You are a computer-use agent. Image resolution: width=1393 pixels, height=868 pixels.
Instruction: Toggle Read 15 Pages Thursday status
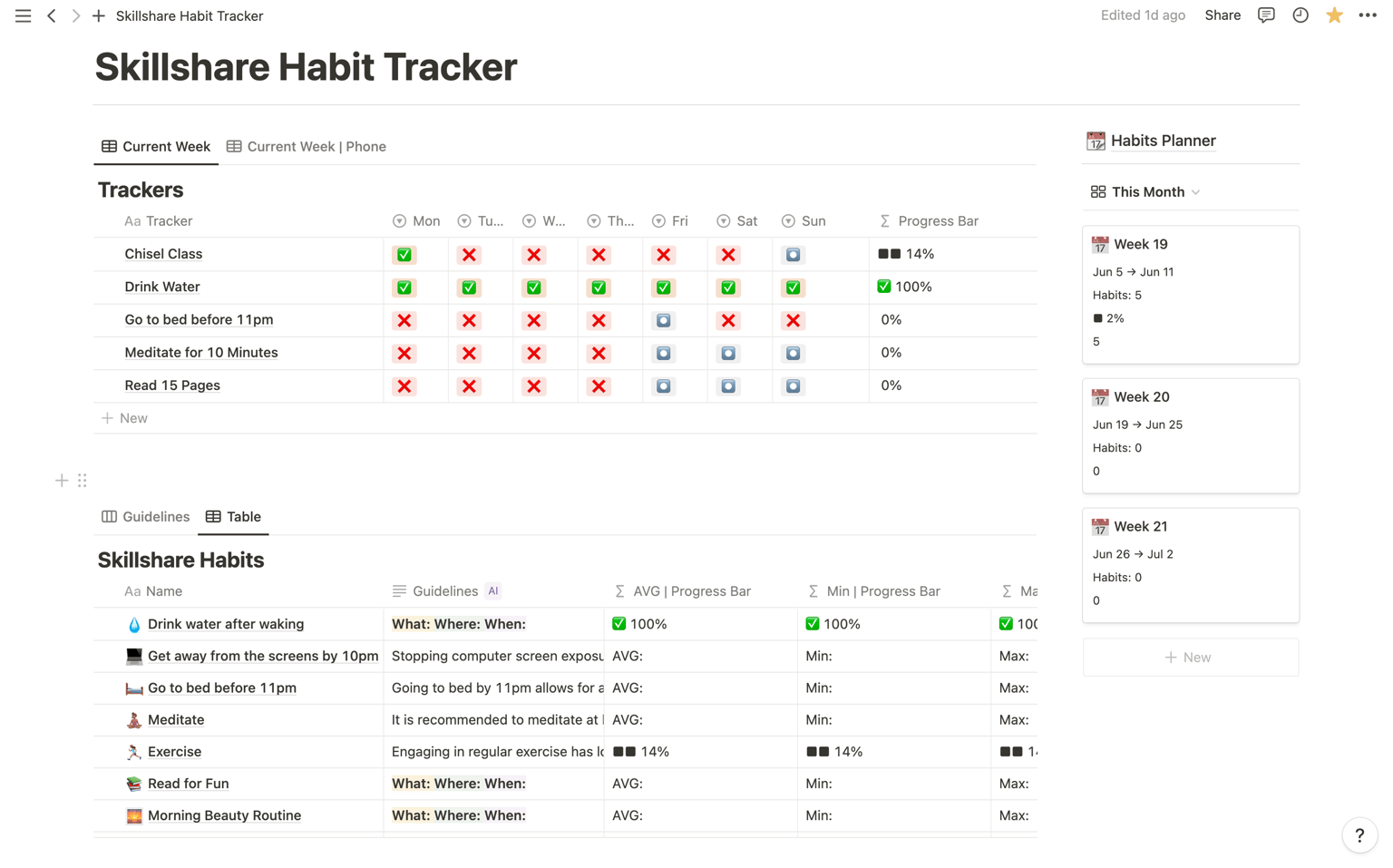[599, 386]
